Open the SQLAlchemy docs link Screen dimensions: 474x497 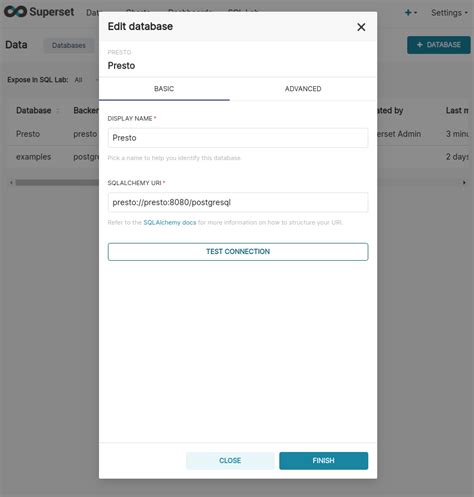pyautogui.click(x=170, y=222)
